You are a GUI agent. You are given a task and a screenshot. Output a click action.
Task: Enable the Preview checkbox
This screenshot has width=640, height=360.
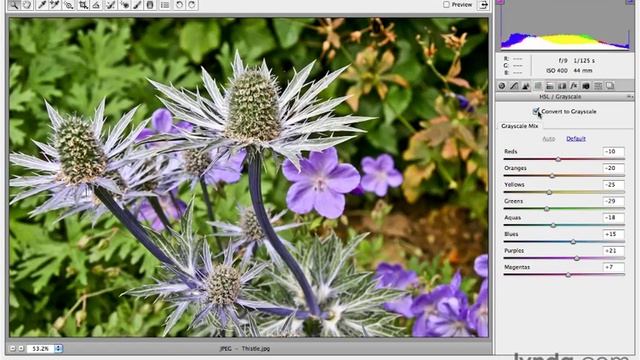(446, 4)
